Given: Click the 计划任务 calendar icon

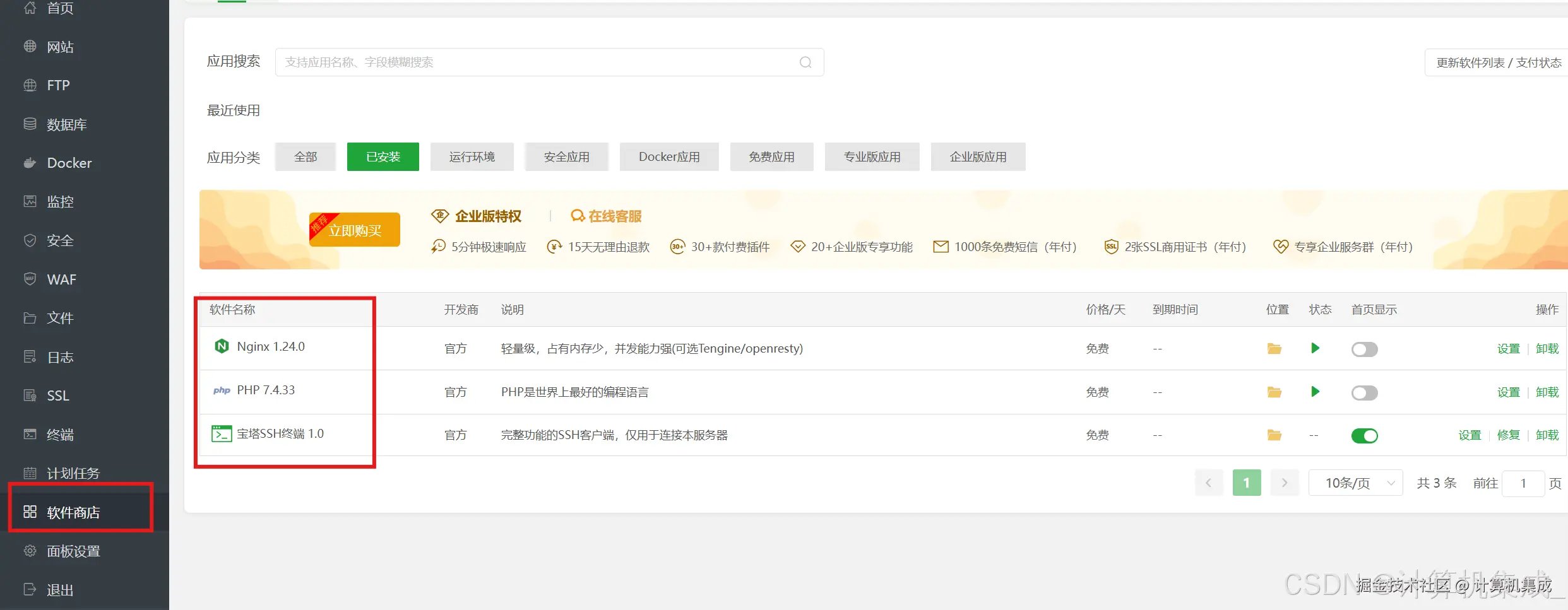Looking at the screenshot, I should click(x=30, y=473).
